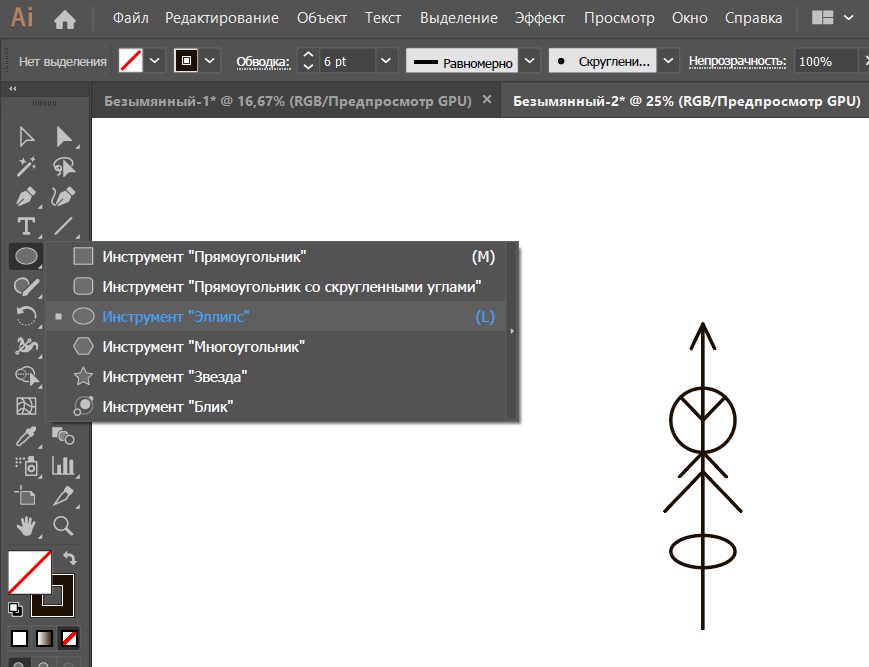Select the Curvature tool
This screenshot has width=869, height=667.
point(63,197)
